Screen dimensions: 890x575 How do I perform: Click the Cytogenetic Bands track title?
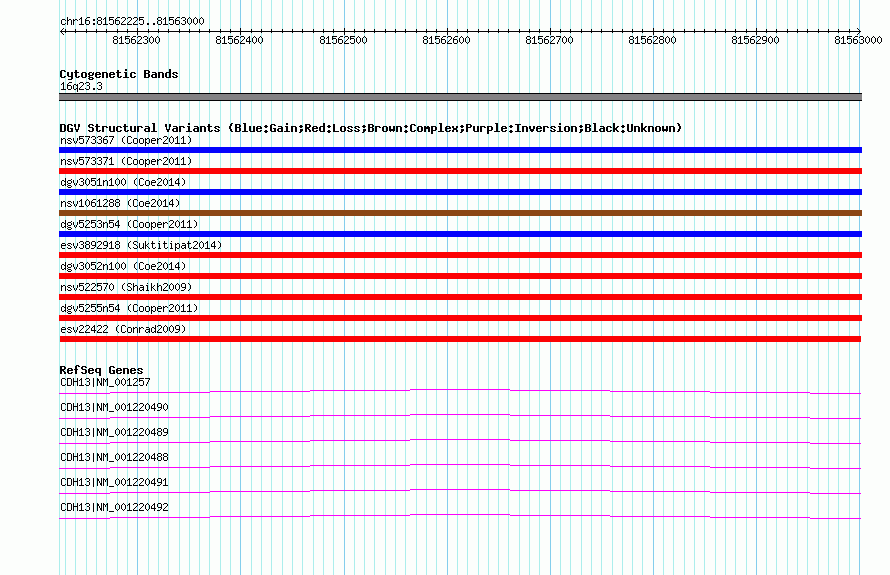tap(119, 74)
